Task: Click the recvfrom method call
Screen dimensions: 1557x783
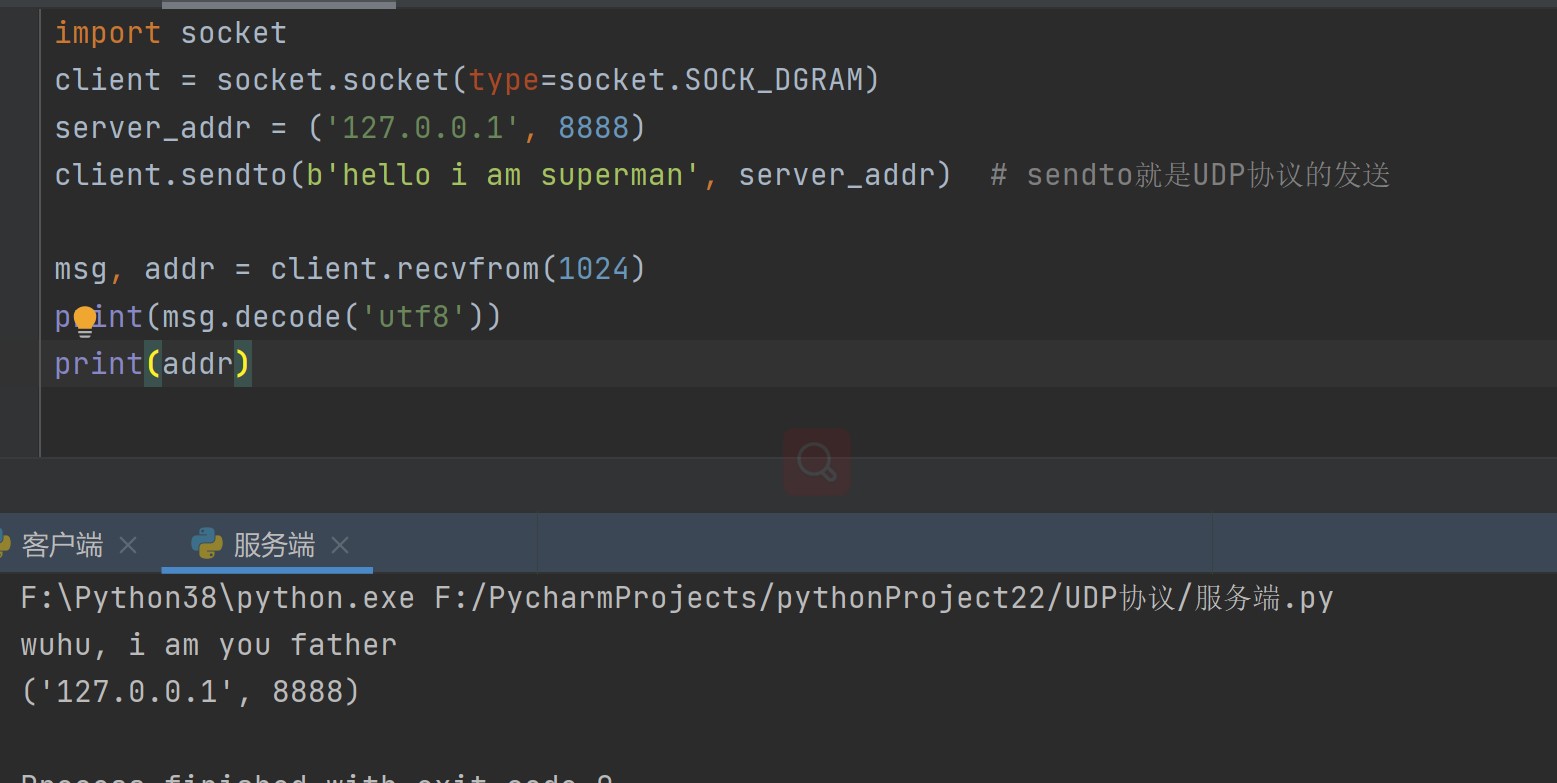Action: tap(468, 269)
